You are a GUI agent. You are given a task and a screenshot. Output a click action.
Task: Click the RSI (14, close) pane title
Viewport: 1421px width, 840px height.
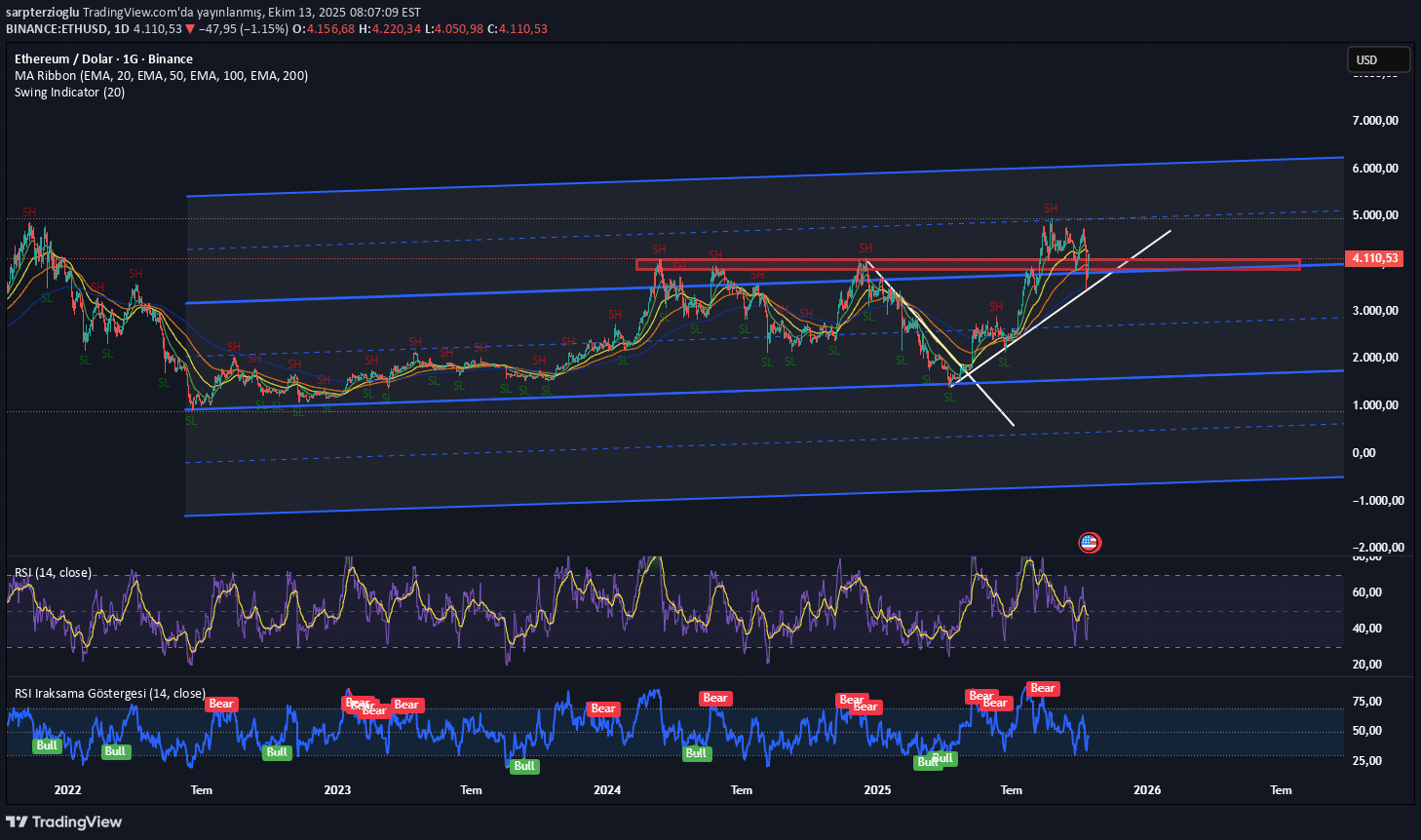53,573
